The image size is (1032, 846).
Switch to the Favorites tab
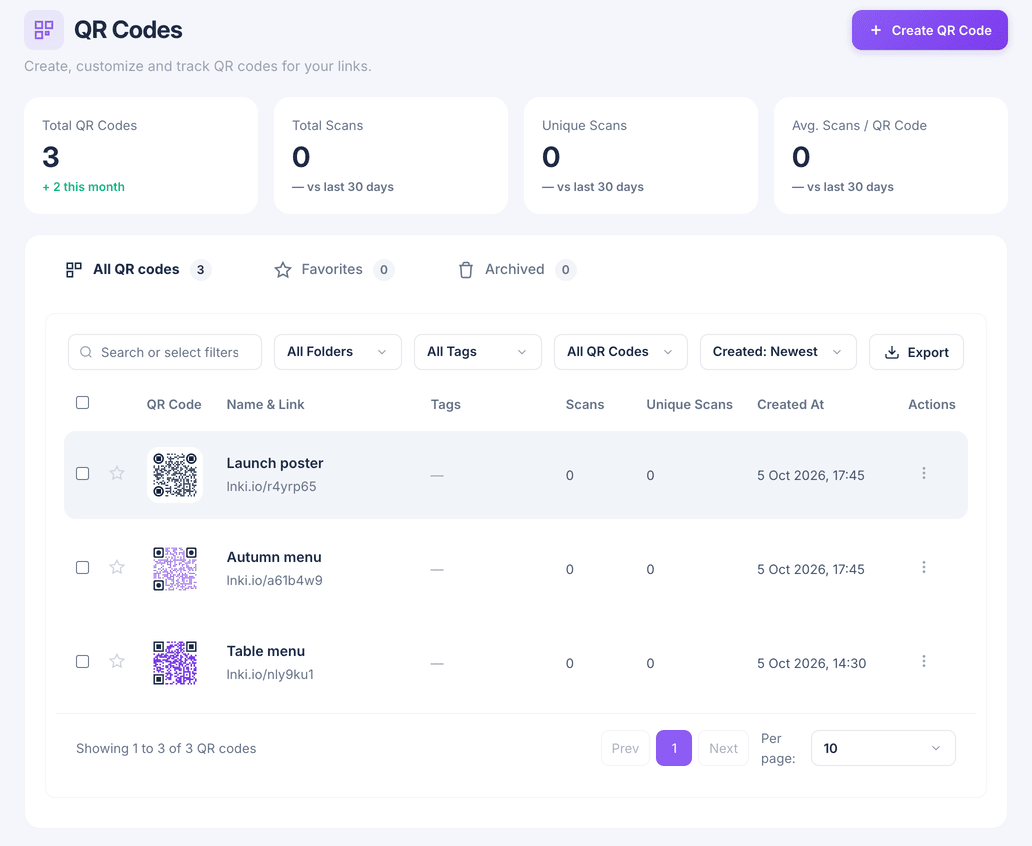[334, 270]
